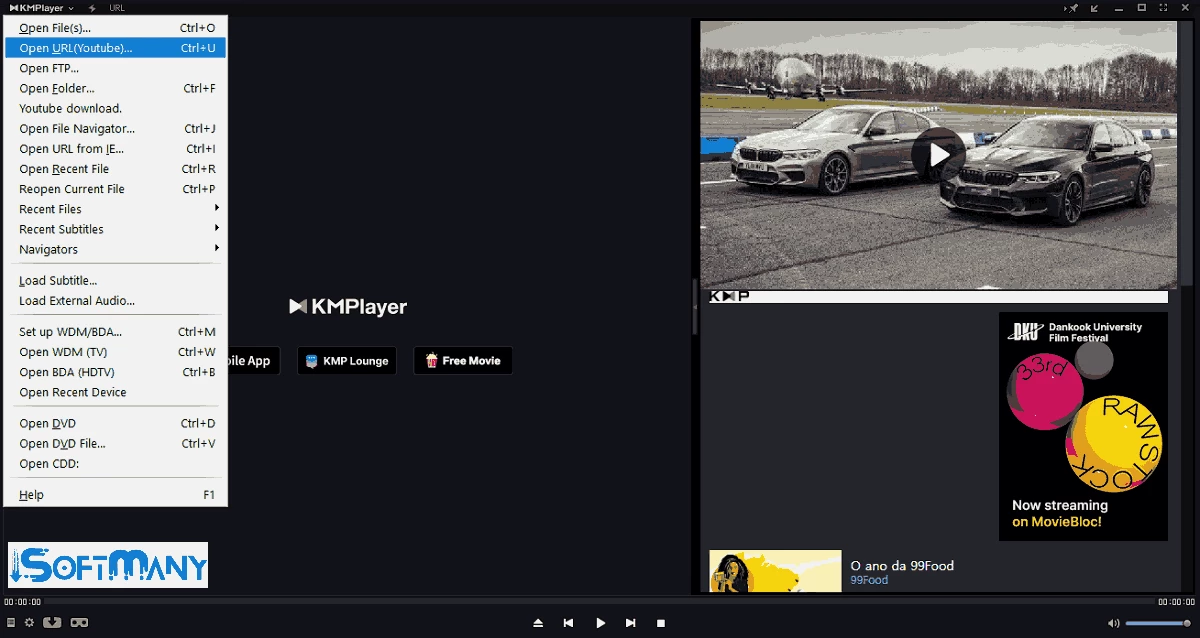Open the settings gear in bottom bar
The width and height of the screenshot is (1200, 638).
(x=29, y=623)
